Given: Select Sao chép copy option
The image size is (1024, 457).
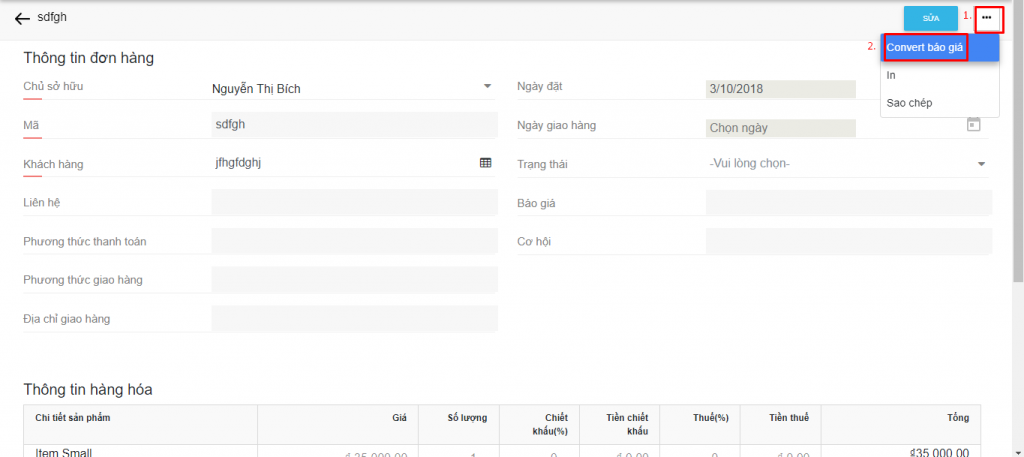Looking at the screenshot, I should [909, 103].
